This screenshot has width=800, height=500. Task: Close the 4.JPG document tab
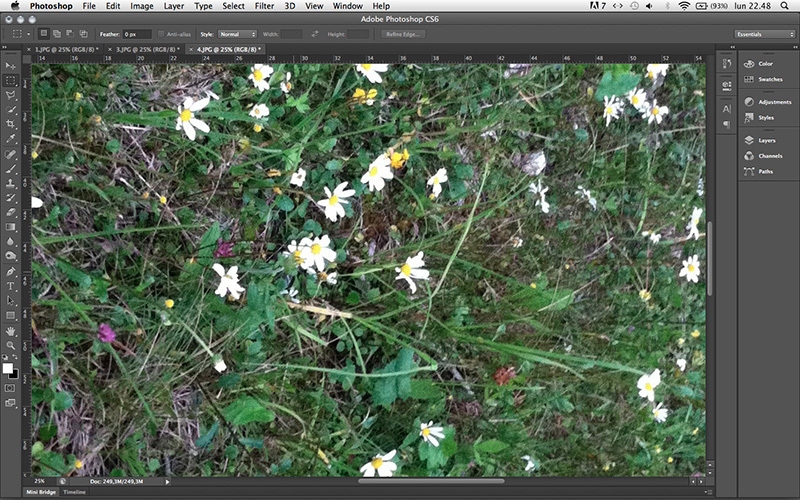point(191,49)
